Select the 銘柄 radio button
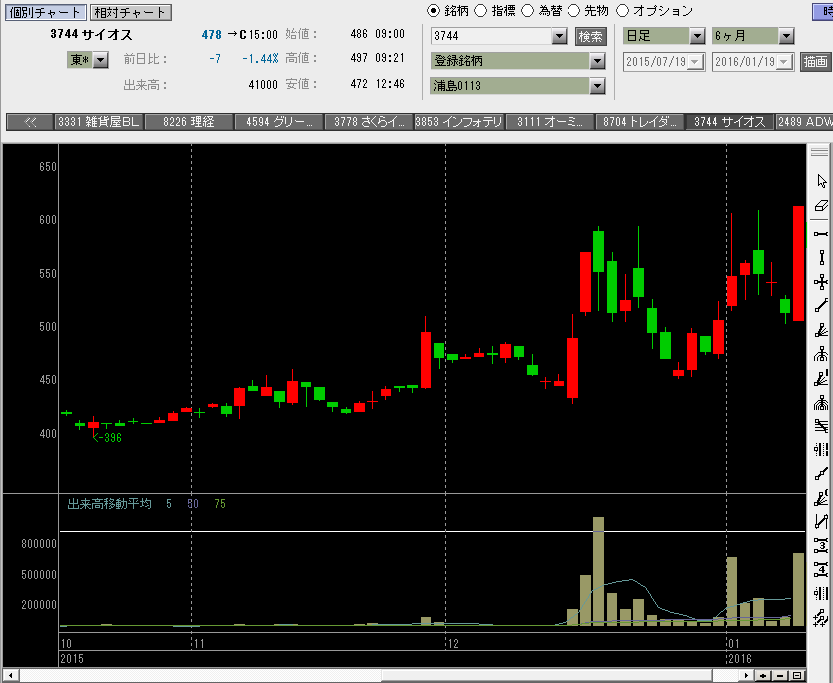 point(434,11)
